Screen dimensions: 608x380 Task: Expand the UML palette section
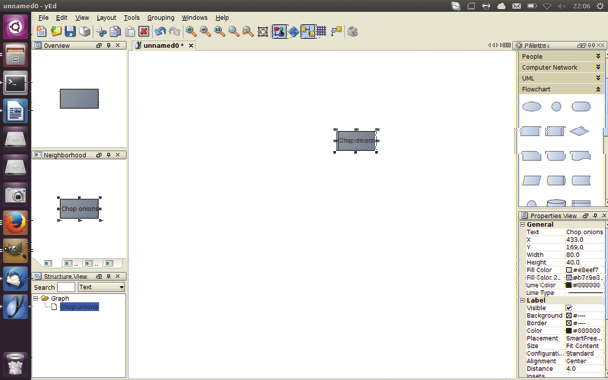(561, 78)
